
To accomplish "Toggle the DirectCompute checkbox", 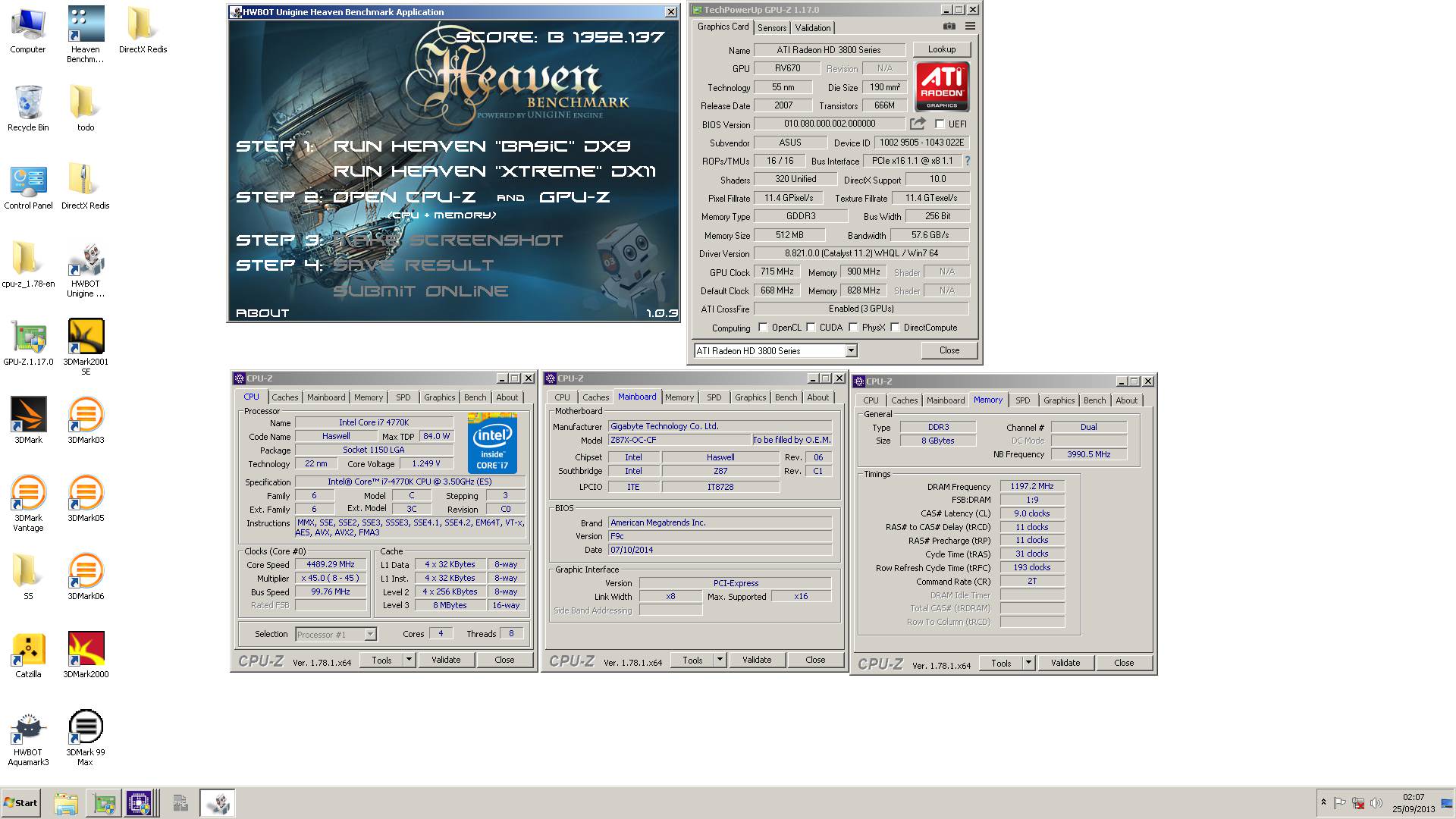I will pos(896,328).
